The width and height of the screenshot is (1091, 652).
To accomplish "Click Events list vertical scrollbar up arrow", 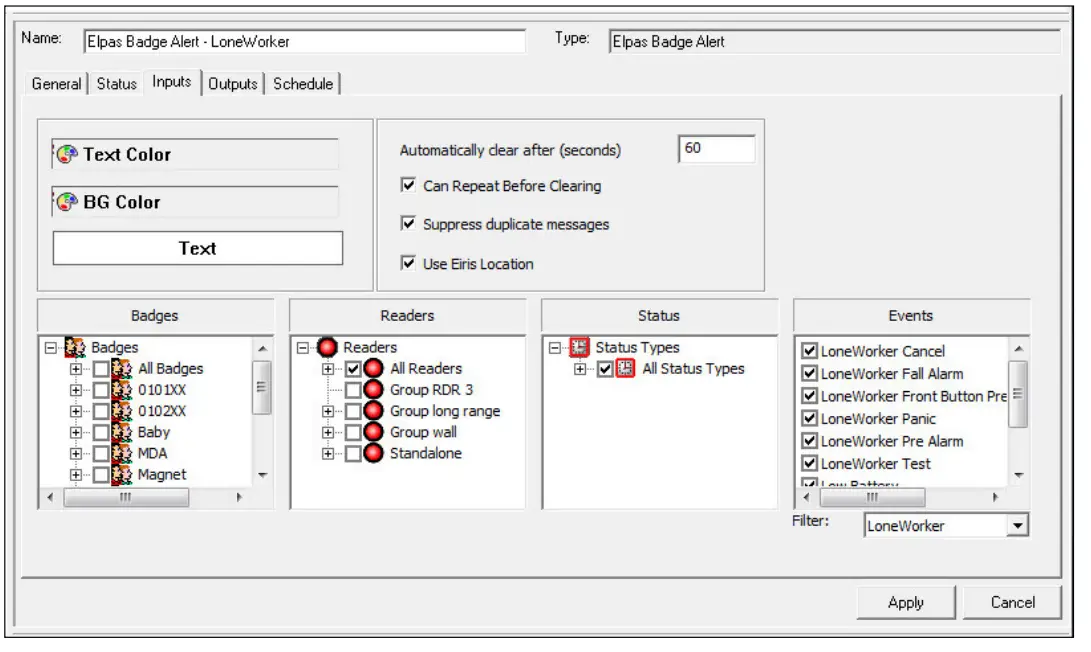I will pyautogui.click(x=1018, y=349).
